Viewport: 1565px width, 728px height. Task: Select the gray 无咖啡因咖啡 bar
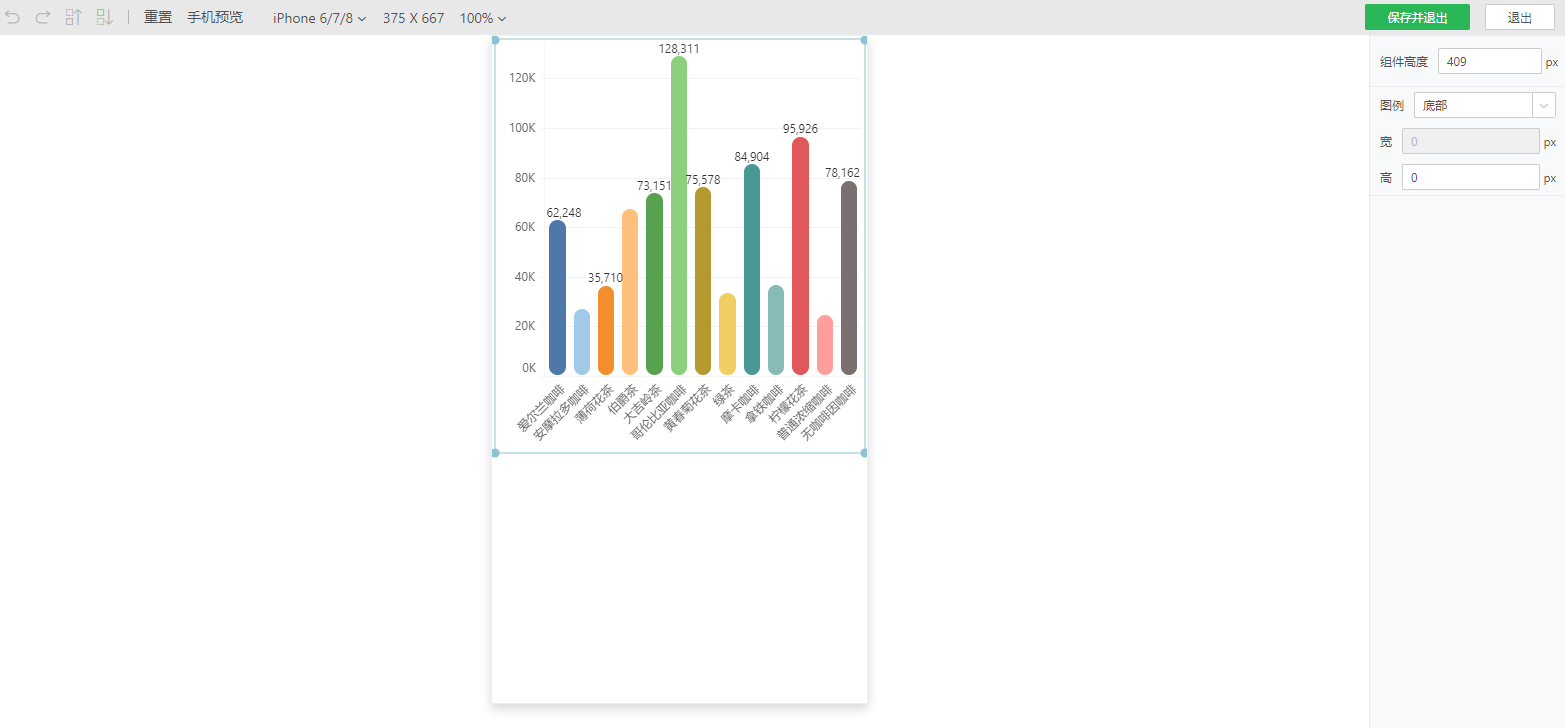coord(849,278)
